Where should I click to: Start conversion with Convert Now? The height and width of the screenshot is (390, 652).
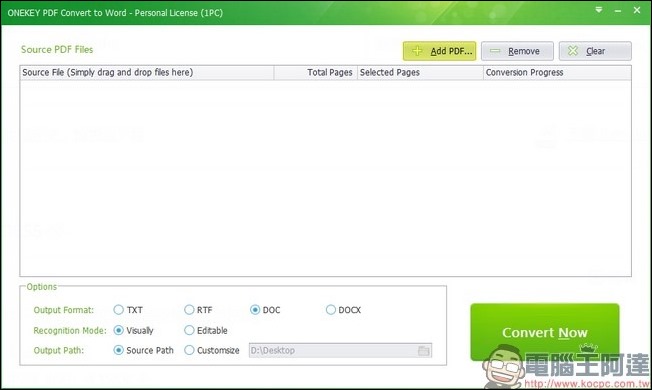tap(544, 332)
